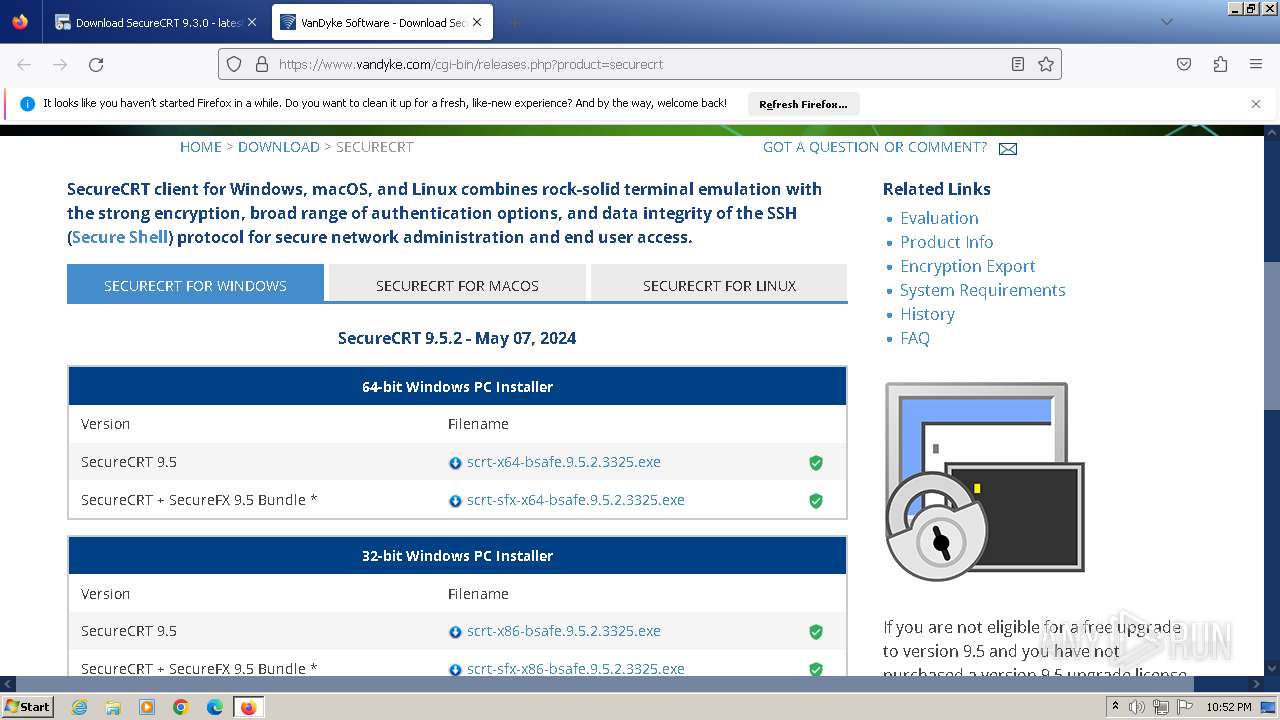Dismiss the Firefox refresh notification bar

pyautogui.click(x=1256, y=104)
